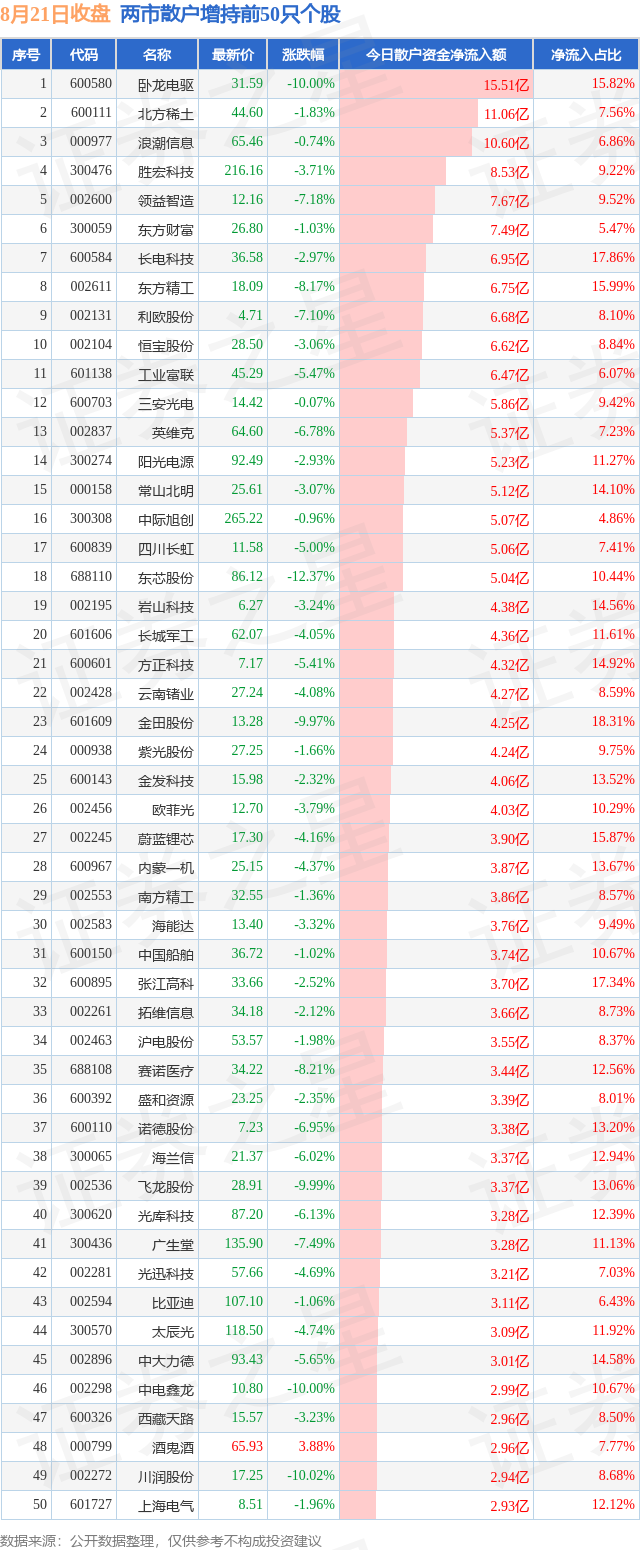Select stock name 浪潮信息
Screen dimensions: 640x1550
166,142
